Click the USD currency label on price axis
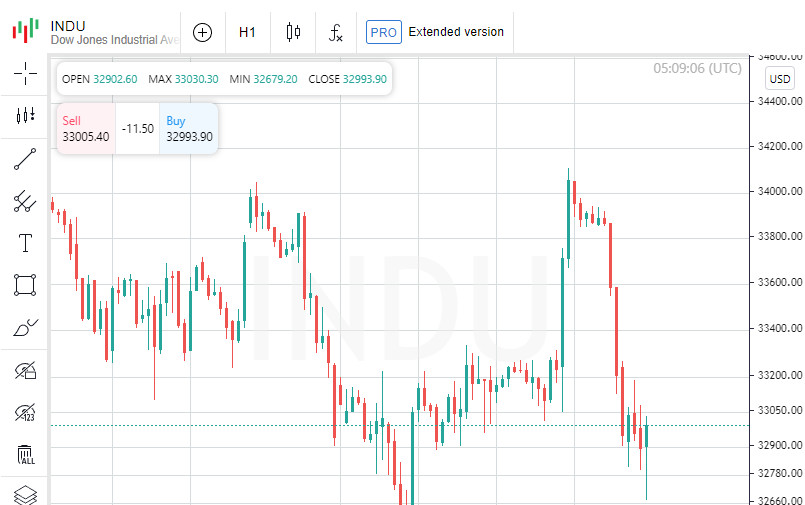Viewport: 805px width, 505px height. [780, 79]
